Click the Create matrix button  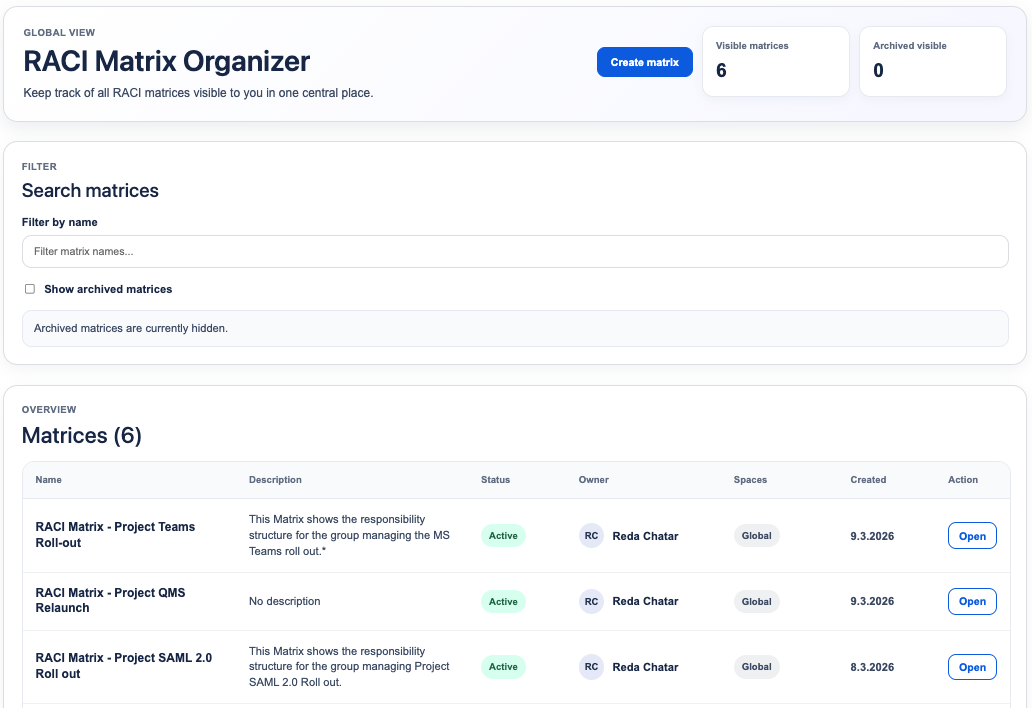[644, 61]
